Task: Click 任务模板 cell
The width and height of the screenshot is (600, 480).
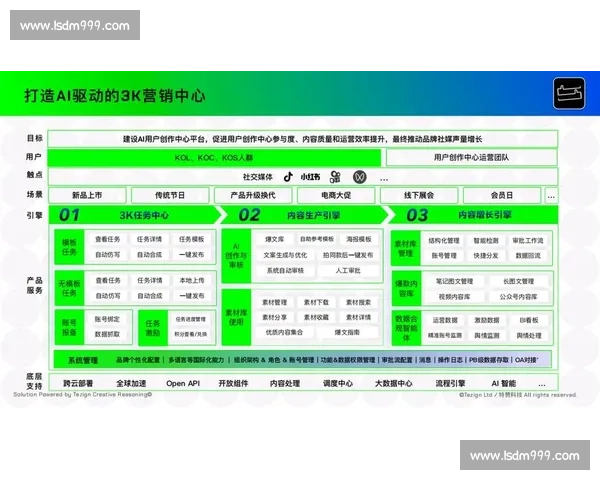Action: (192, 239)
